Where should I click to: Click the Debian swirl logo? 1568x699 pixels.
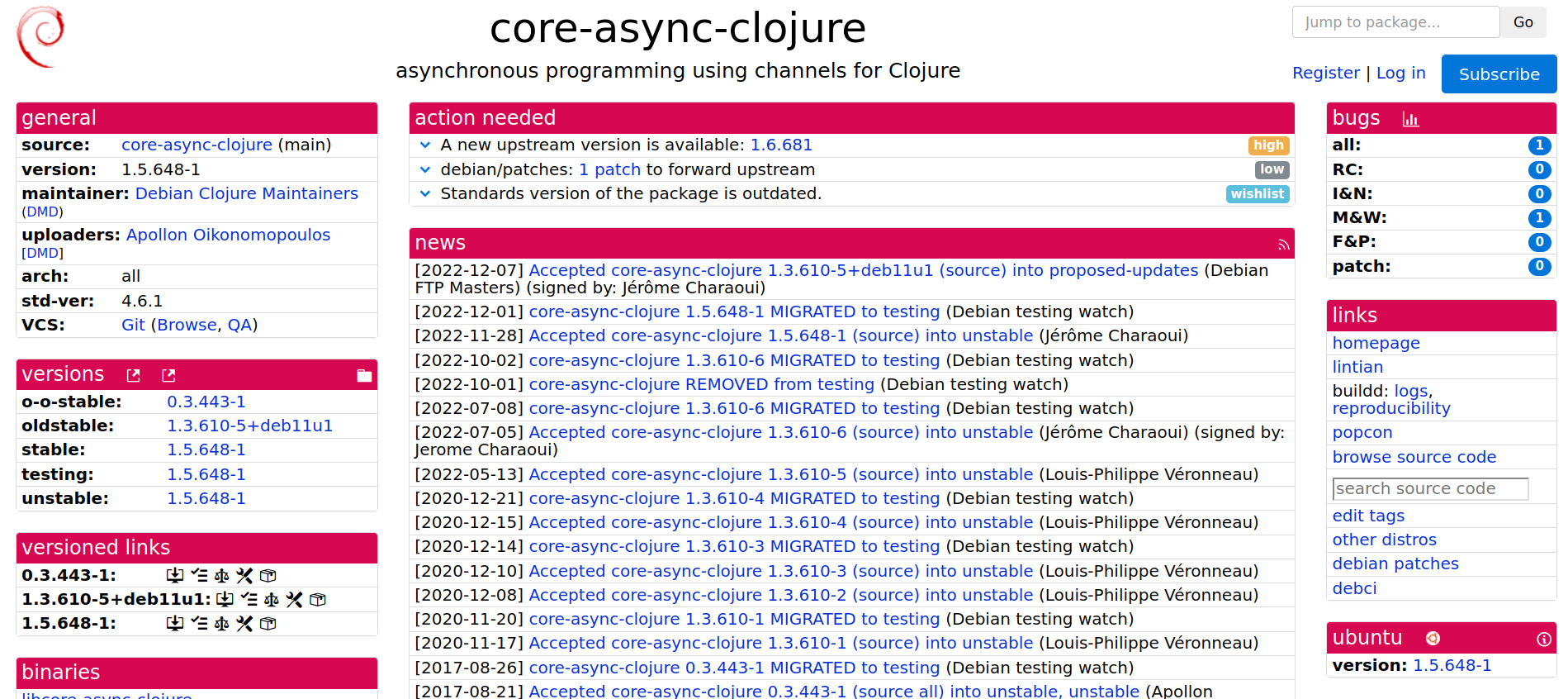click(x=40, y=37)
